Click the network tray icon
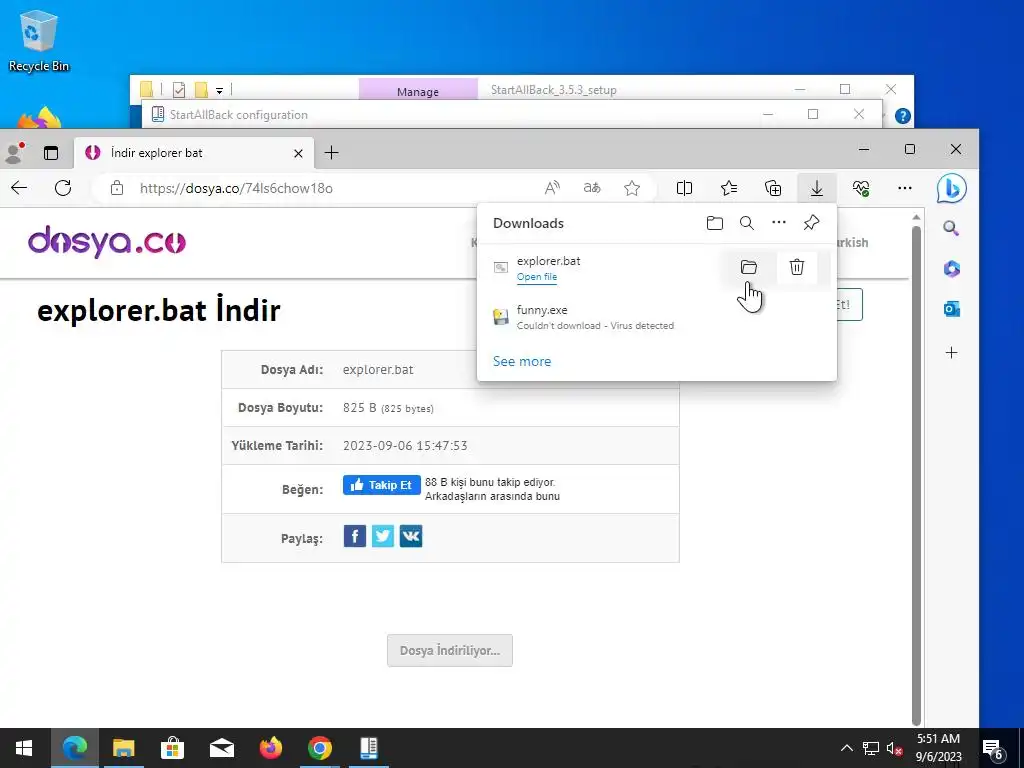1024x768 pixels. tap(871, 748)
